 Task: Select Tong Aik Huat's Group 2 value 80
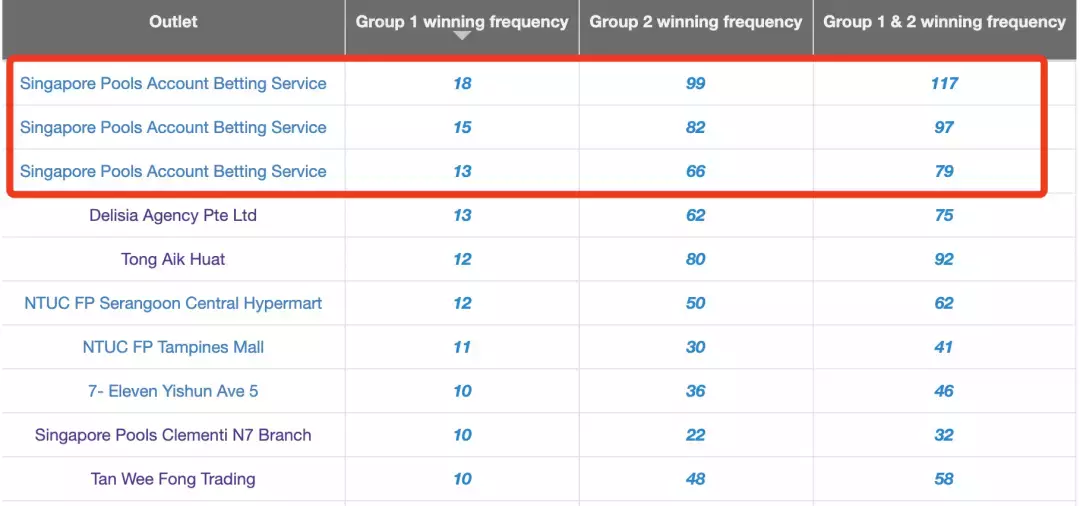(x=695, y=259)
